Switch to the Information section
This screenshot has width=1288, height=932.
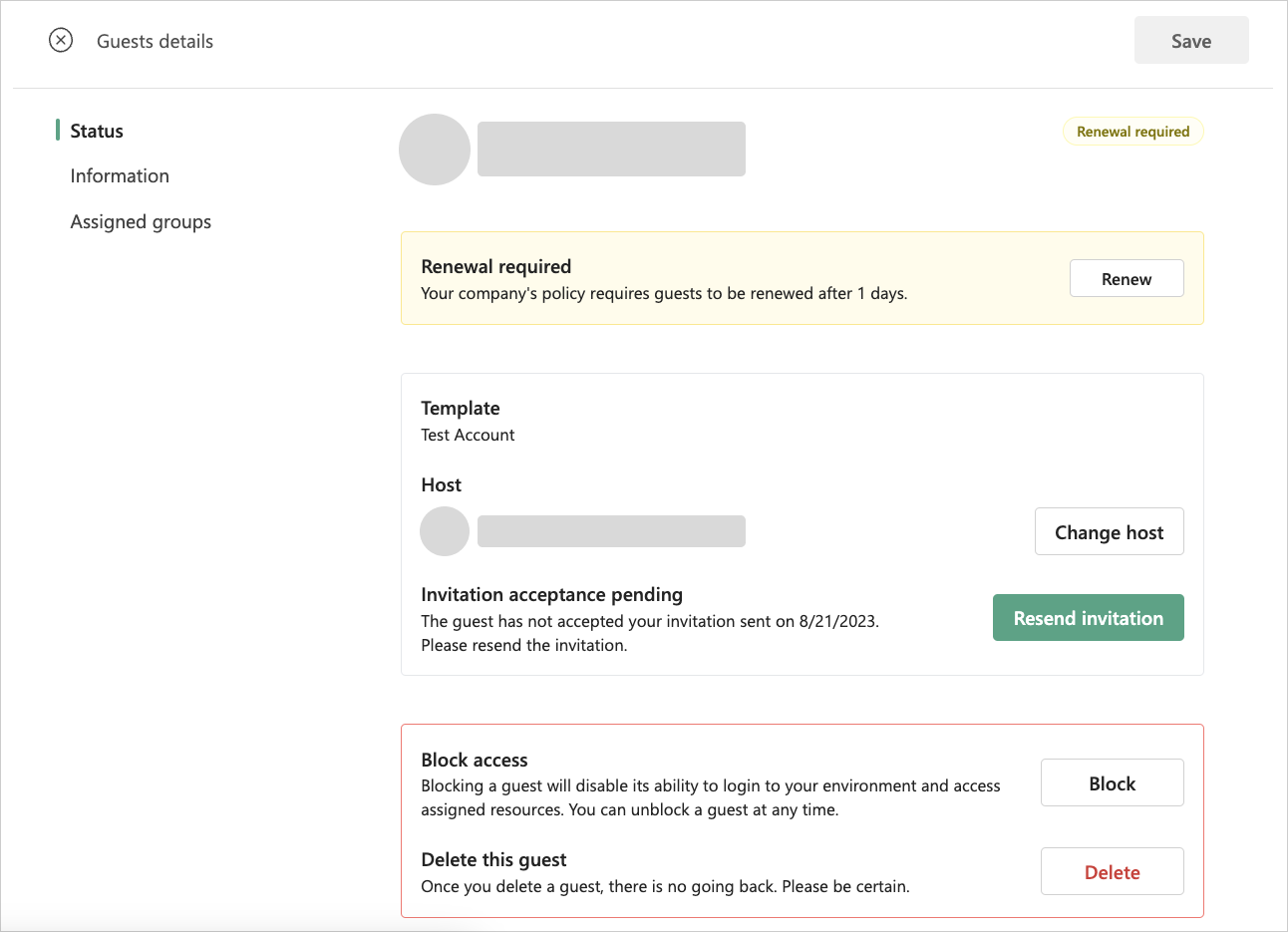120,176
